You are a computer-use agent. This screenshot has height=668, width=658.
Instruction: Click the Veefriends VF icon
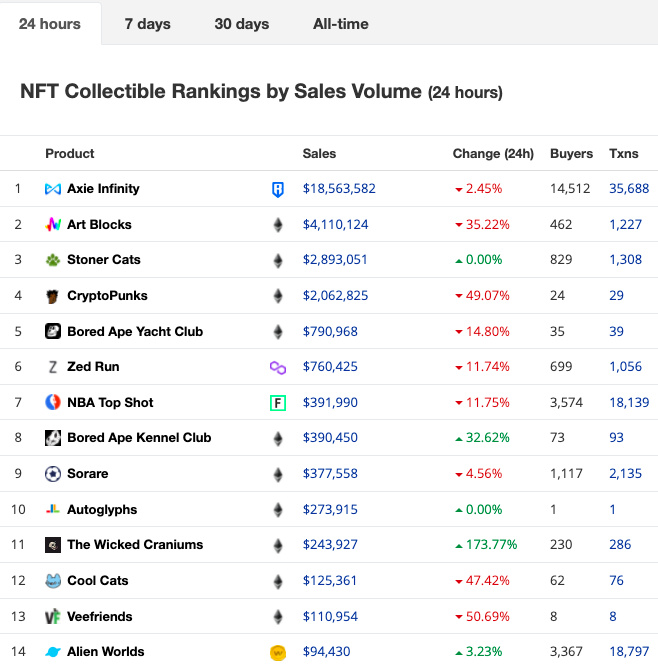coord(53,617)
